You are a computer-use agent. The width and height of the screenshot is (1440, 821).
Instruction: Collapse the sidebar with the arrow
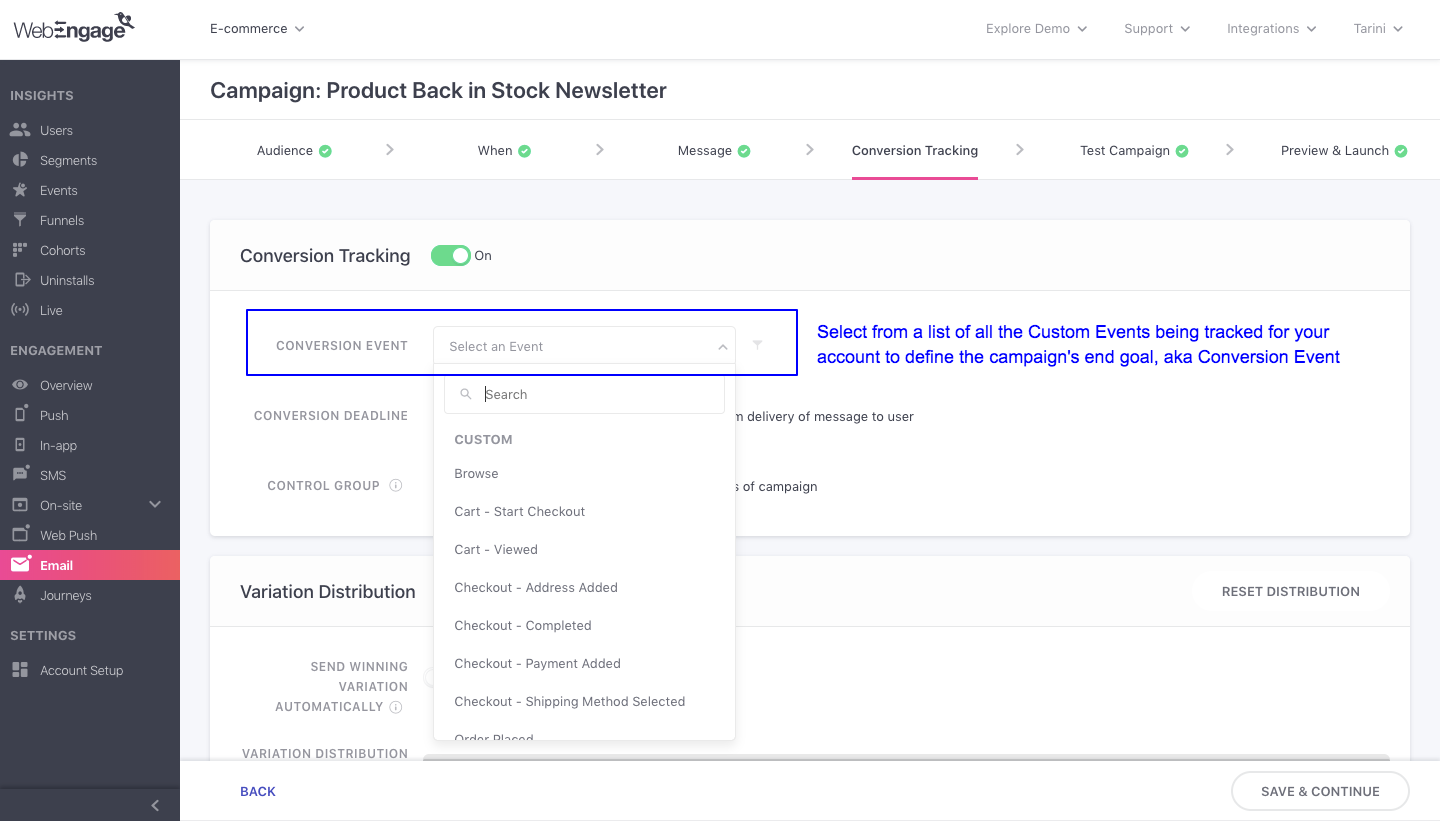click(155, 805)
